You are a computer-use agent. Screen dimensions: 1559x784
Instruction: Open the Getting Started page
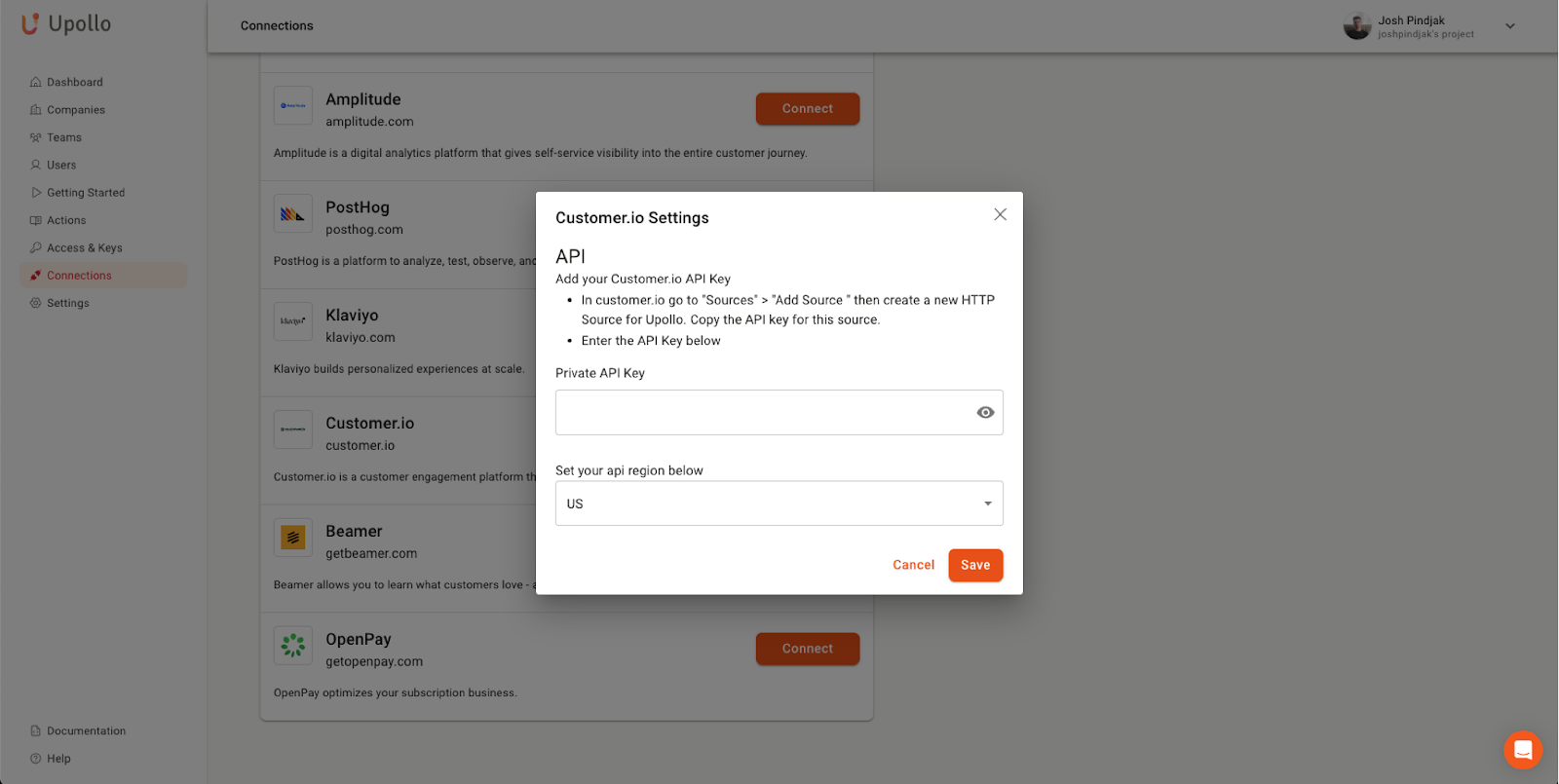click(86, 193)
